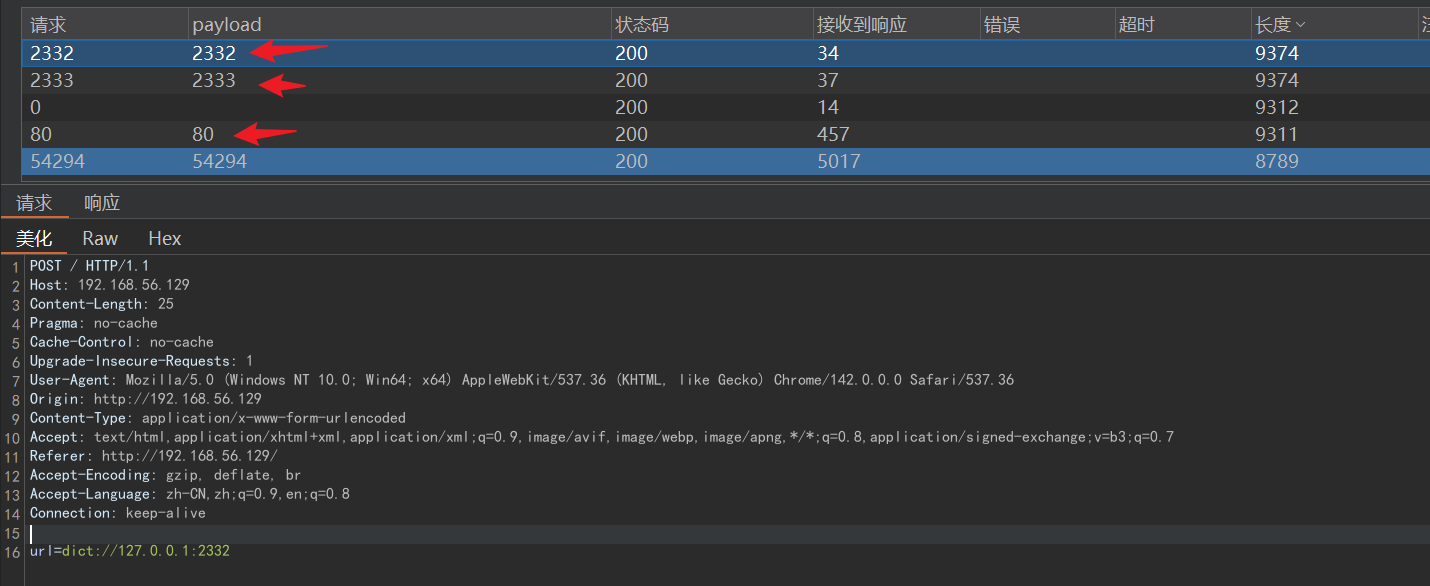Select the 美化 view tab

point(34,238)
